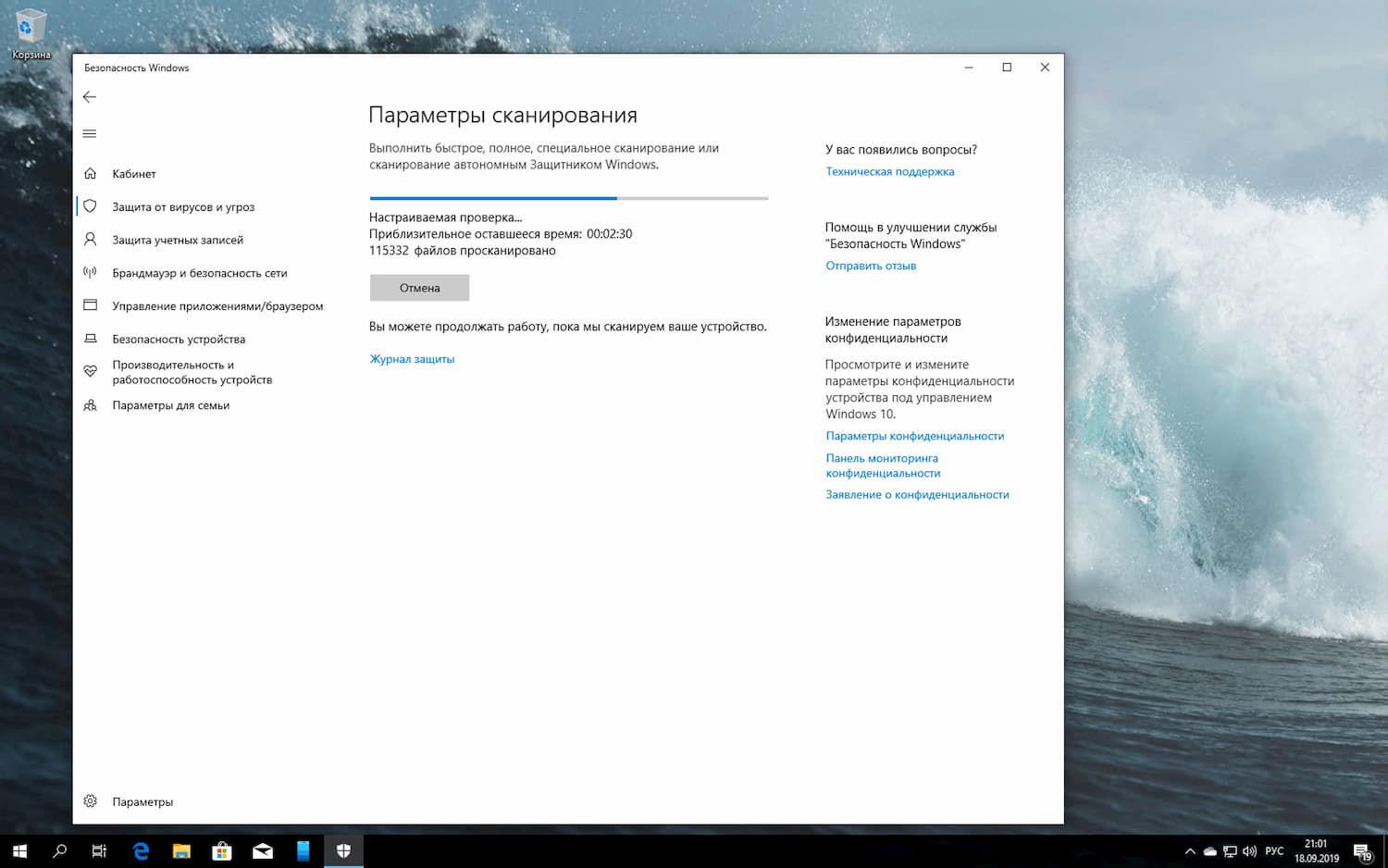This screenshot has height=868, width=1388.
Task: Open Управление приложениями/браузером section icon
Action: pos(90,305)
